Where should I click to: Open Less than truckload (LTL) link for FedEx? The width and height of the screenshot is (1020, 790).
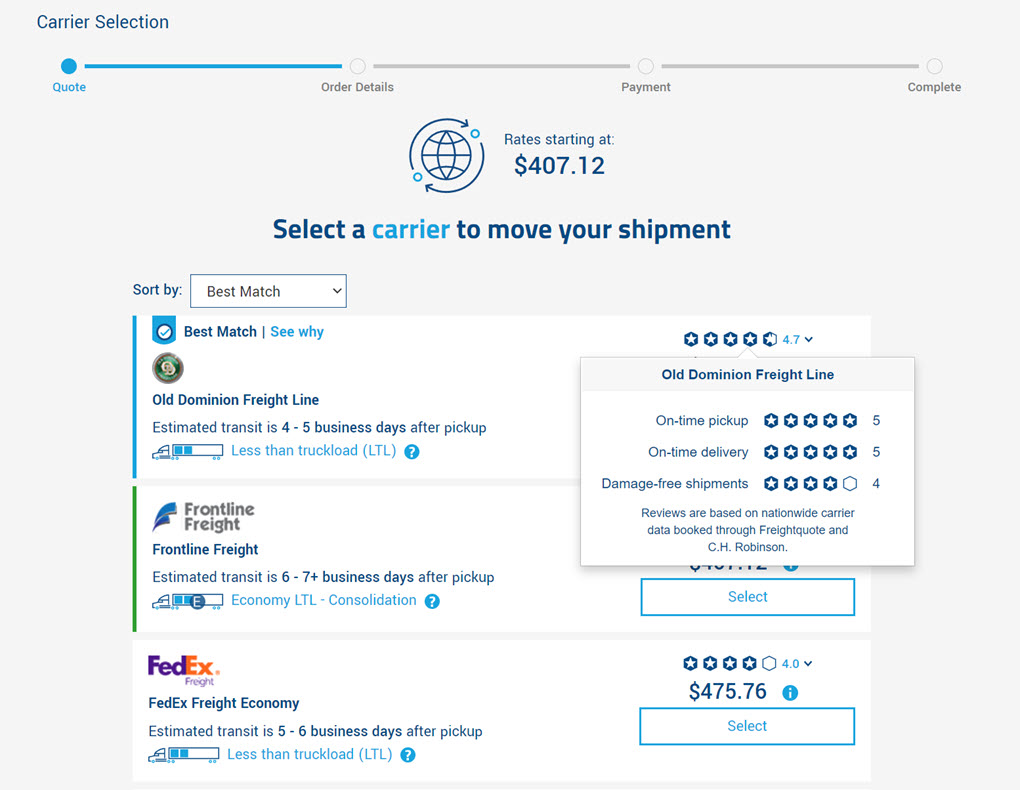coord(310,754)
